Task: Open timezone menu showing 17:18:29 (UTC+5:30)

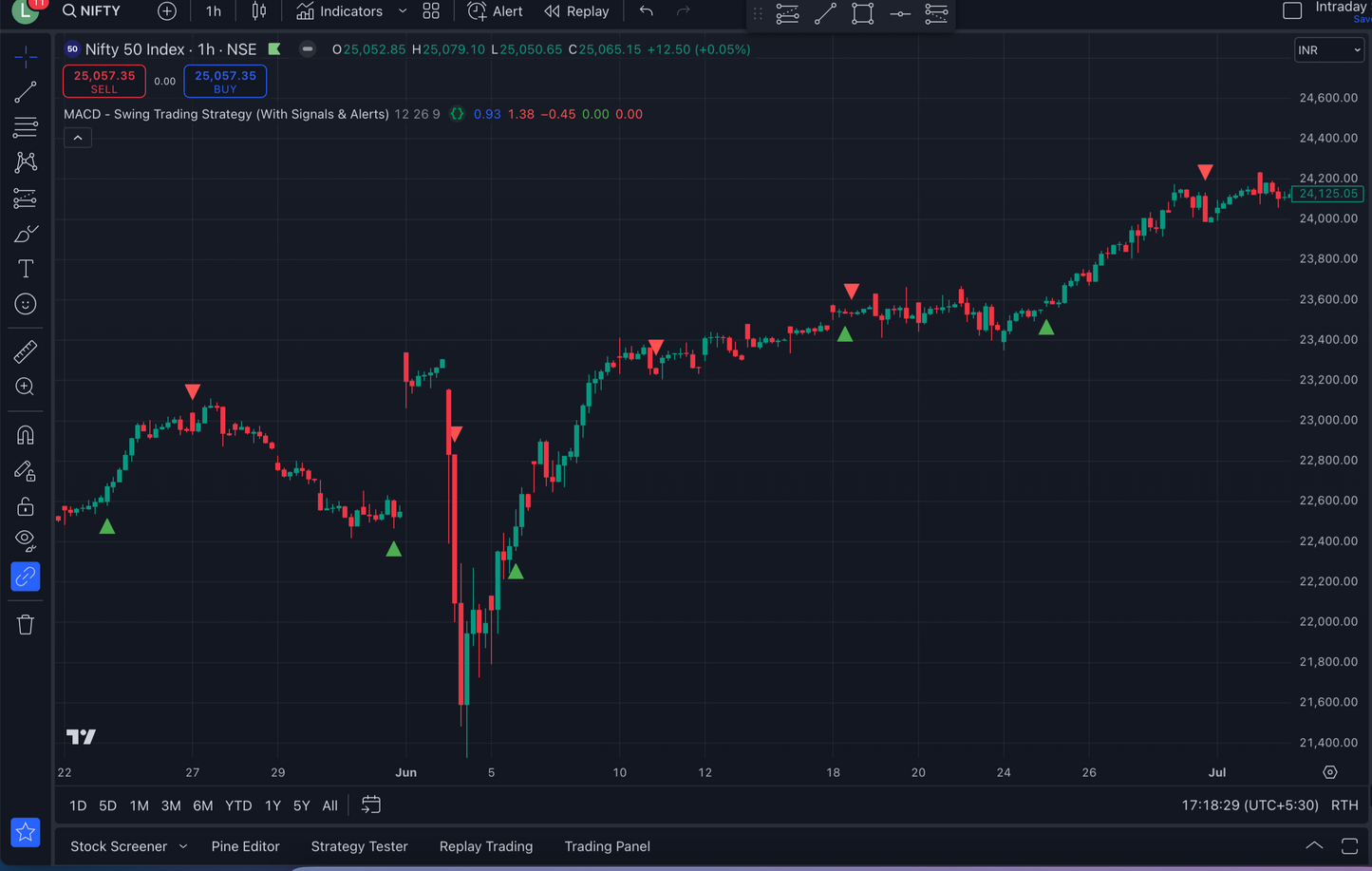Action: tap(1250, 805)
